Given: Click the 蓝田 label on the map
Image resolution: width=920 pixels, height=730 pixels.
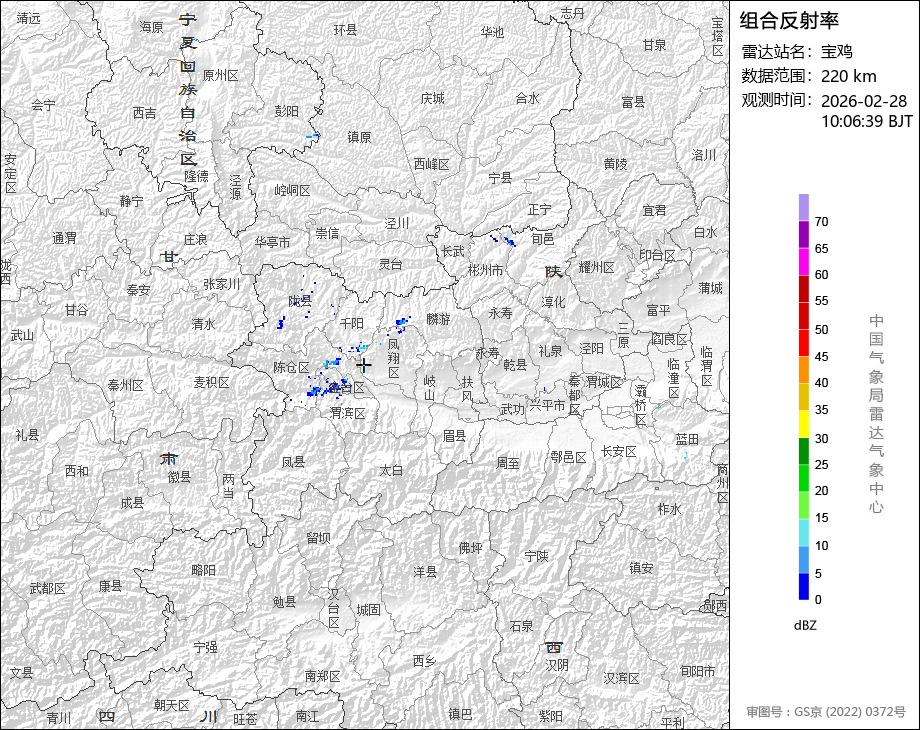Looking at the screenshot, I should point(686,439).
